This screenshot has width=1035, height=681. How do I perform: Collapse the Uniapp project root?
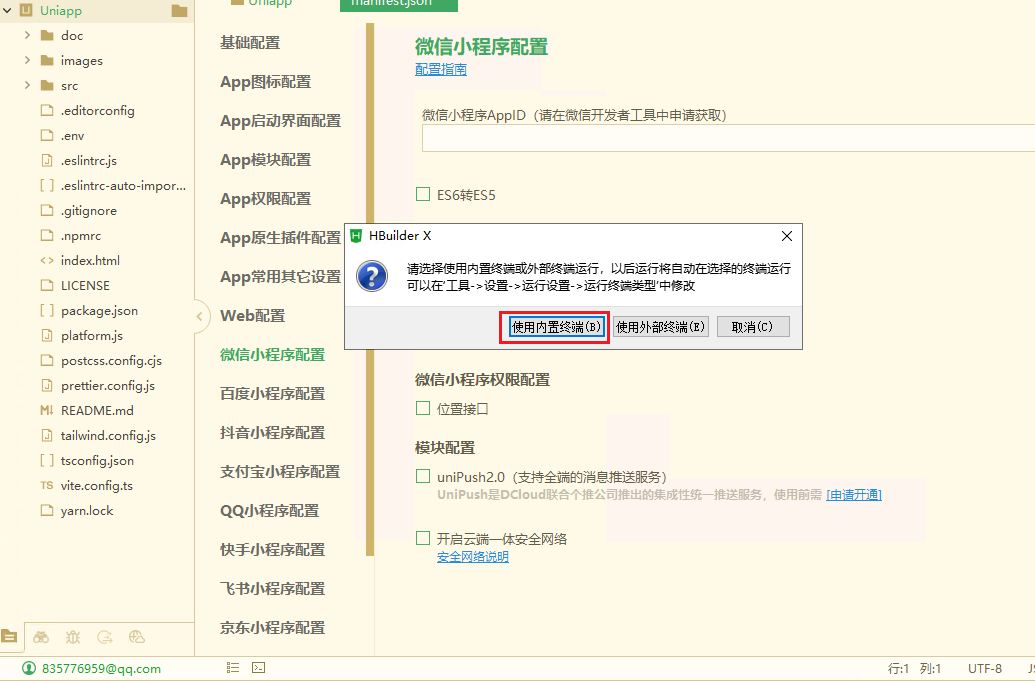(8, 10)
